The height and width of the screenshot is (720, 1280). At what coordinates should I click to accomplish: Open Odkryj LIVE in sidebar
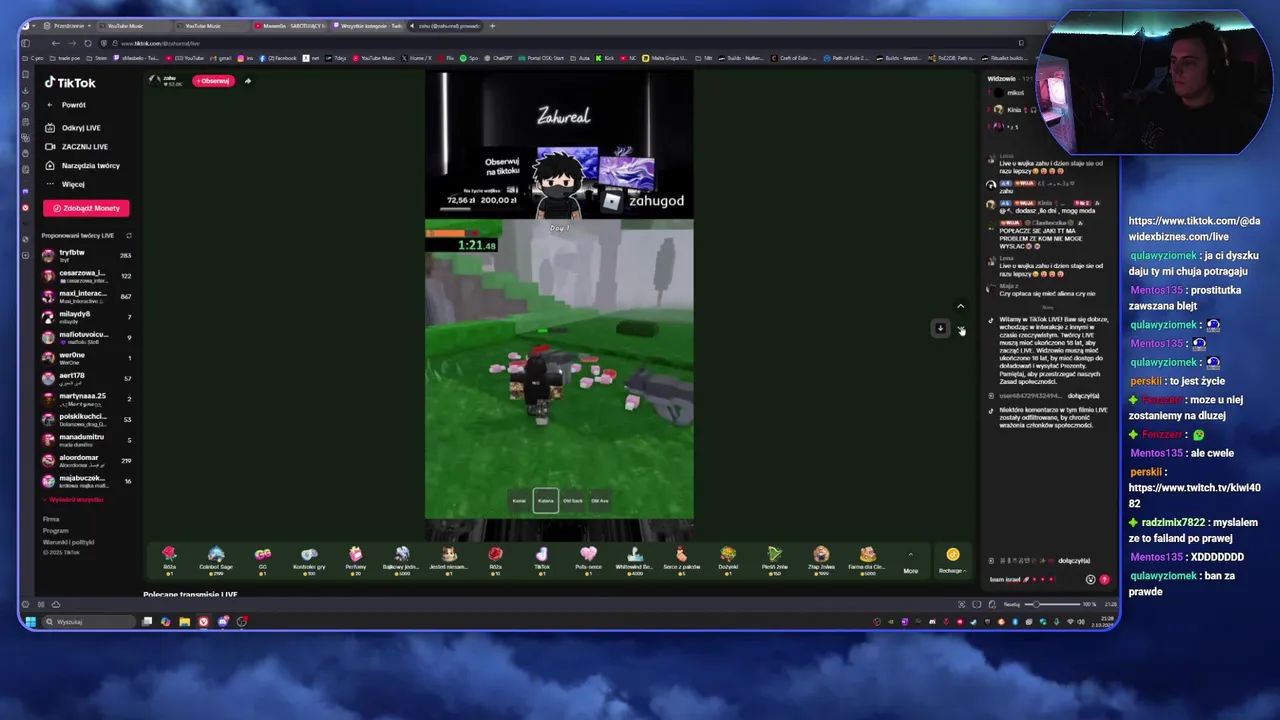point(74,128)
